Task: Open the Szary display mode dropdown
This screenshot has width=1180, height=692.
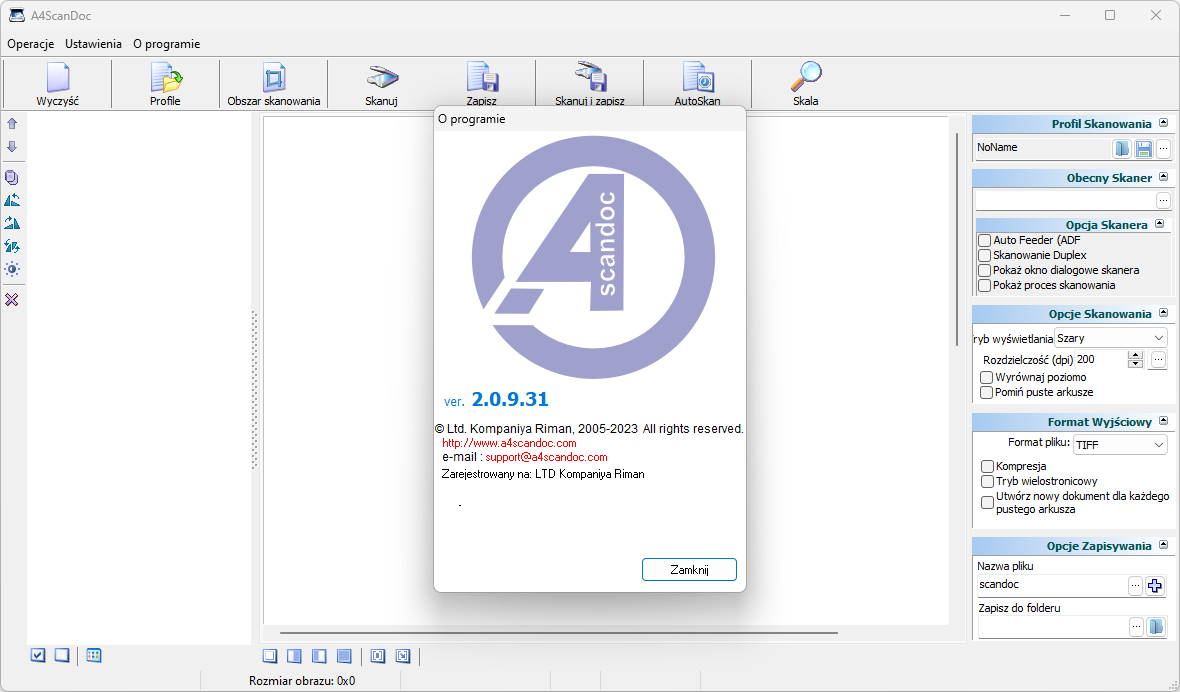Action: (x=1111, y=338)
